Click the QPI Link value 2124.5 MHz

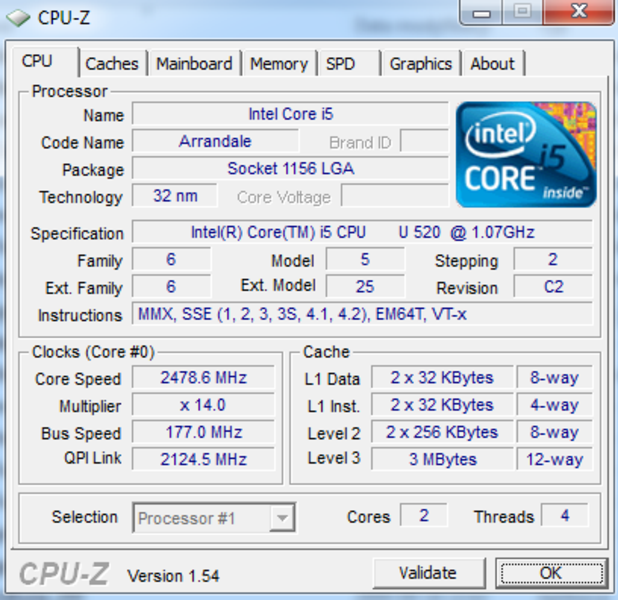[x=203, y=459]
